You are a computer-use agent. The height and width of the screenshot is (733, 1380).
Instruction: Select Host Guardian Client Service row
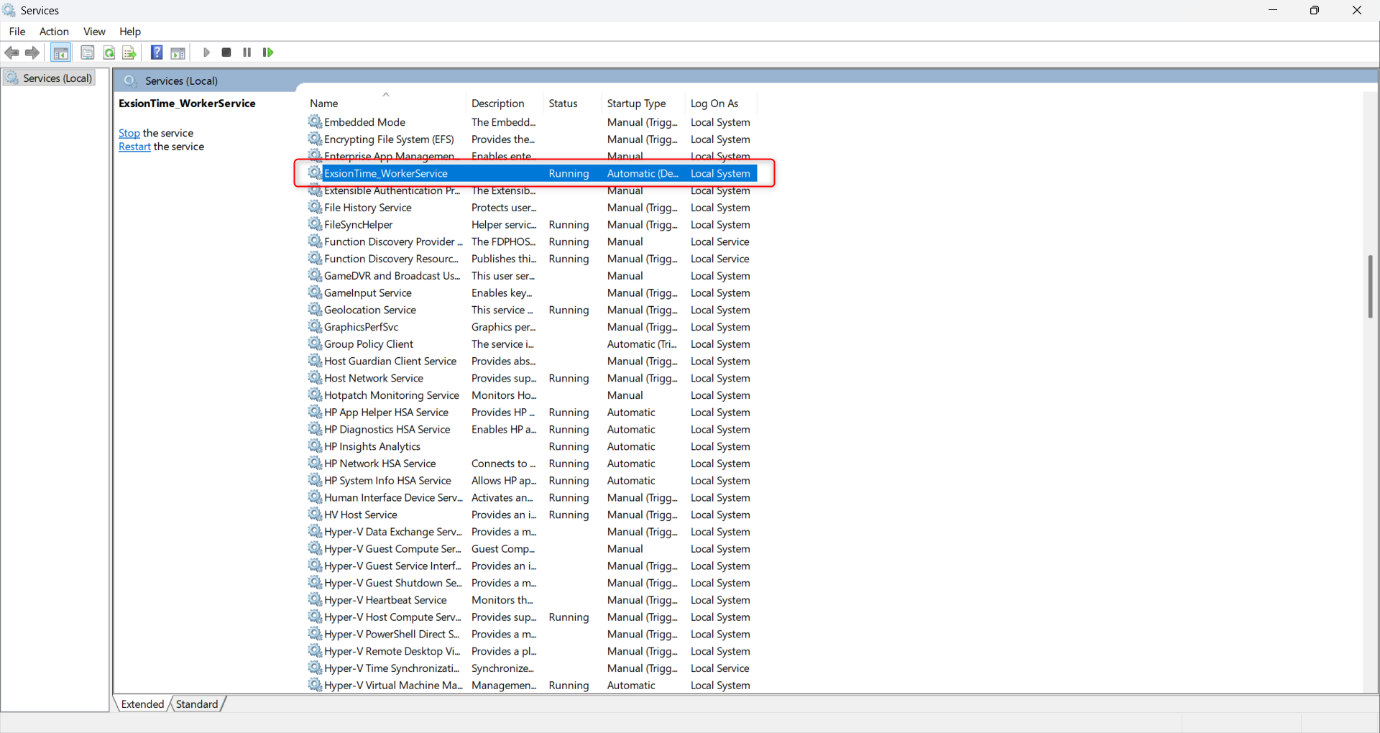531,361
